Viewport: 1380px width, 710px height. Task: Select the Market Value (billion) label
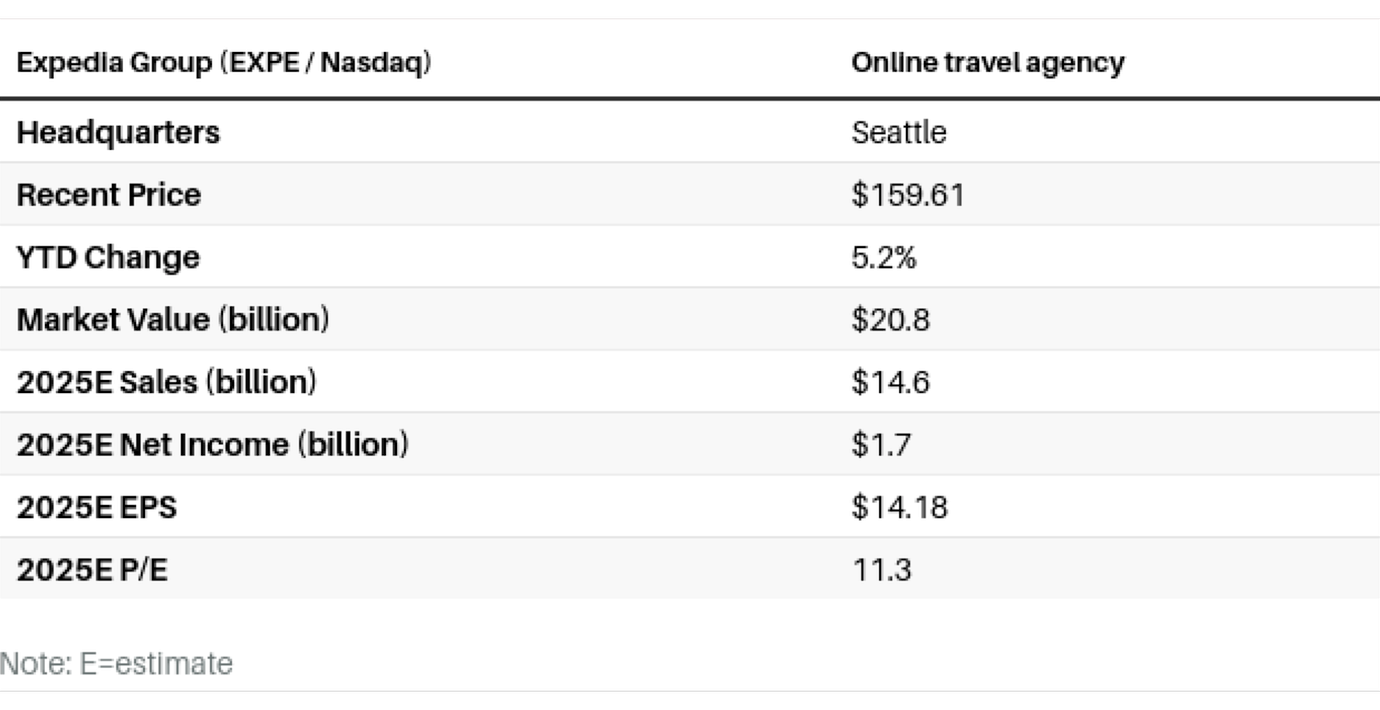tap(172, 319)
